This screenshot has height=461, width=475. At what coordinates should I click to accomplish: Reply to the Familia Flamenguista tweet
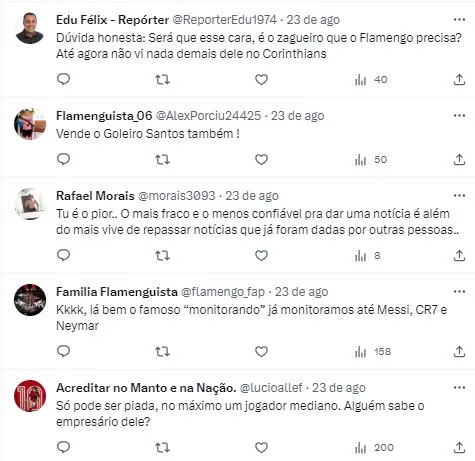[x=63, y=351]
